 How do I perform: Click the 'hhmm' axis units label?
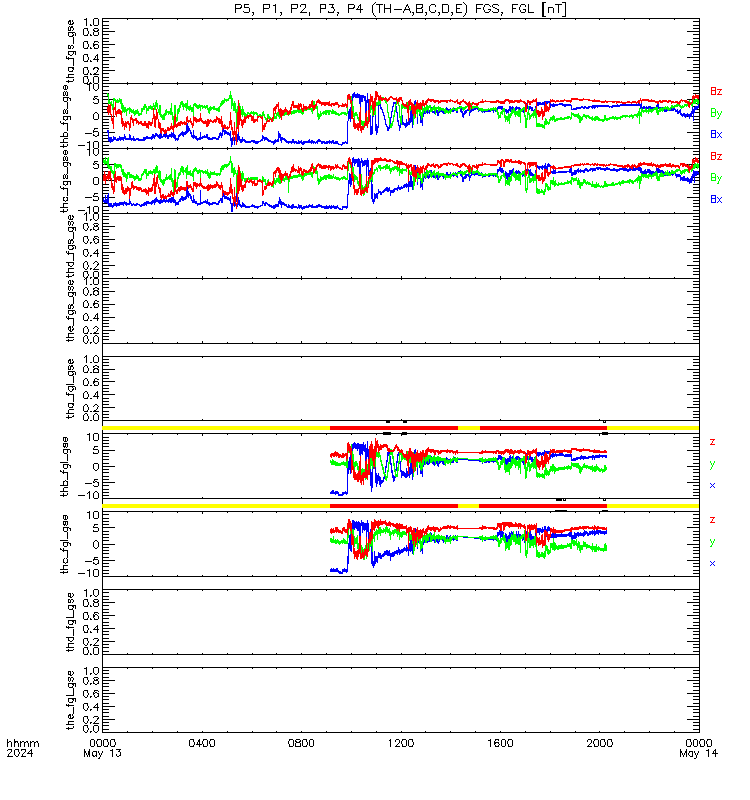23,743
